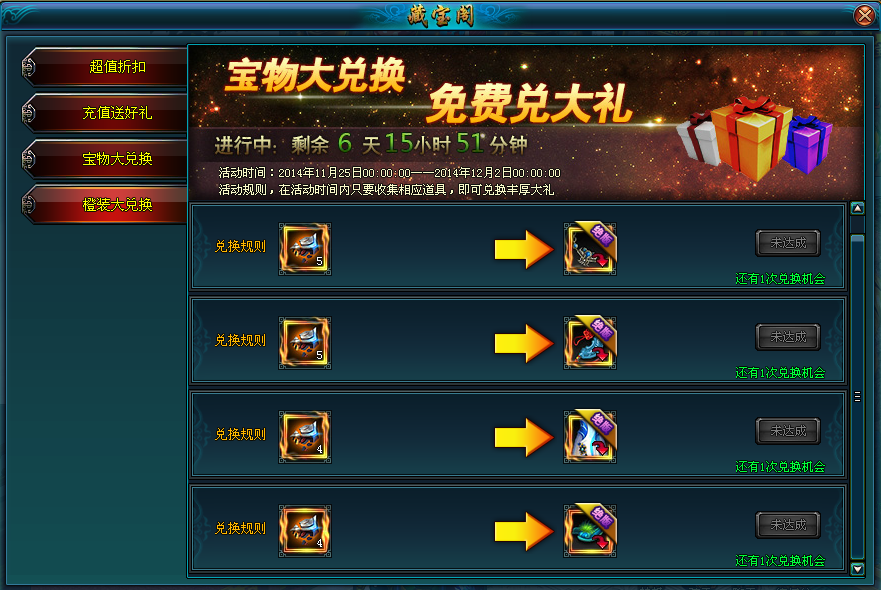Switch to the 橙装大兑换 tab
881x590 pixels.
[x=105, y=205]
